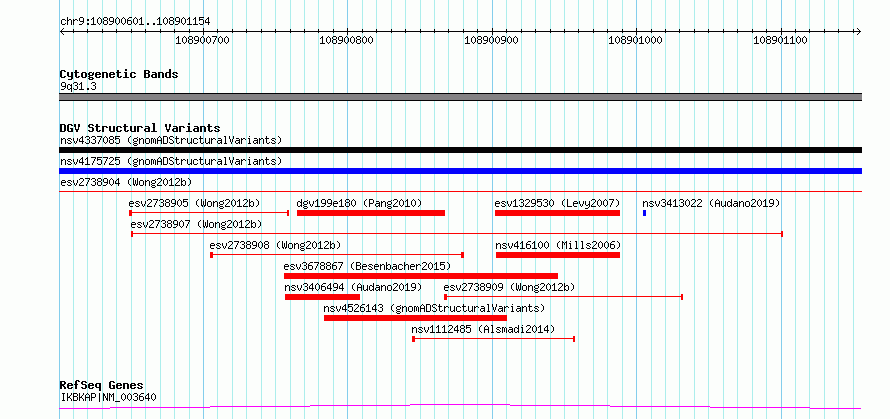Select esv2738908 (Wong2012b) label
890x419 pixels.
point(275,245)
